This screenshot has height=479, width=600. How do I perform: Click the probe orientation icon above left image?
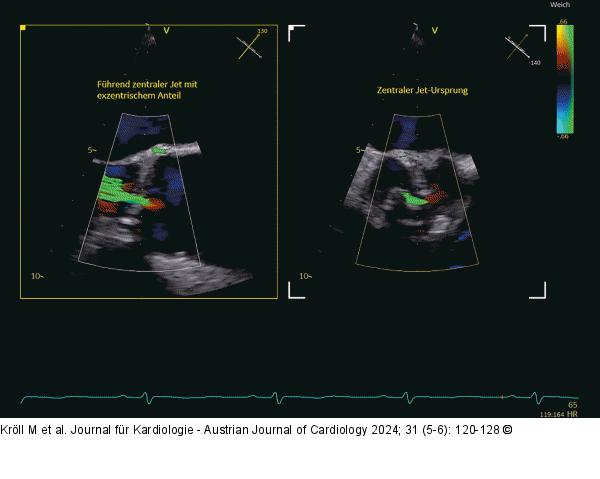(148, 38)
